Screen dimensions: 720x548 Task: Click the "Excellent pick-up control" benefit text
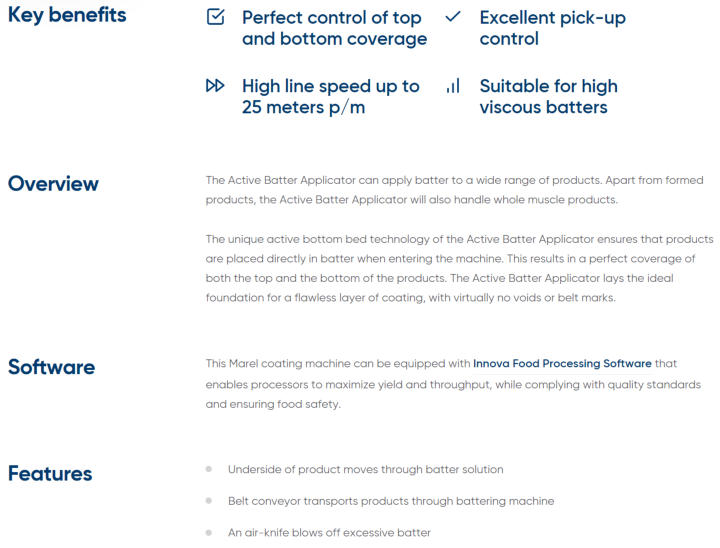[552, 28]
